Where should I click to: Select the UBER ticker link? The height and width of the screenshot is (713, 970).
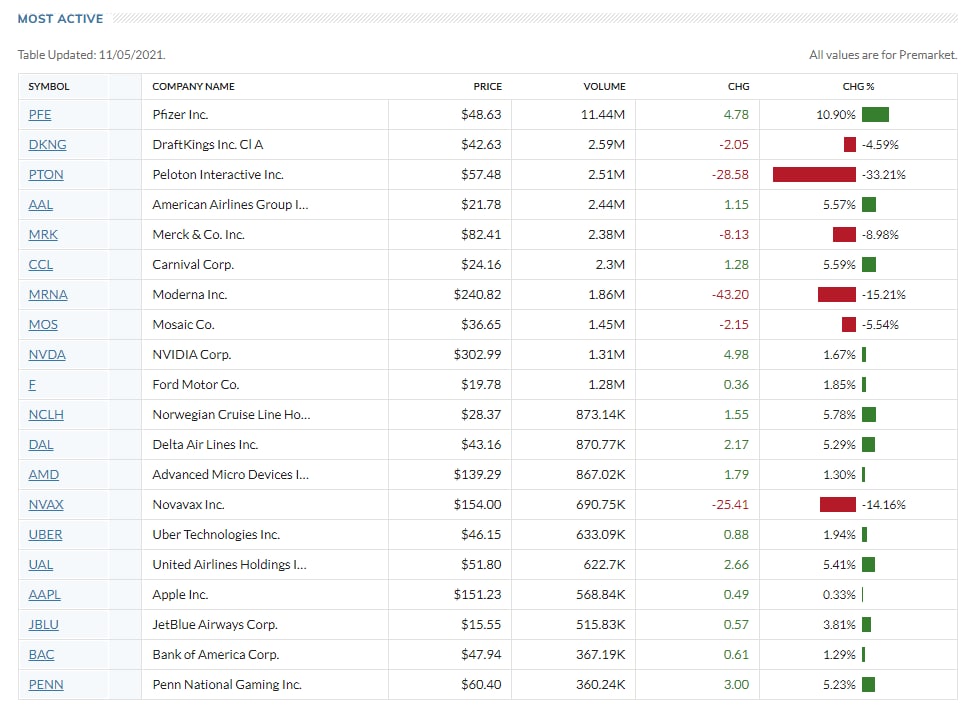(x=45, y=534)
